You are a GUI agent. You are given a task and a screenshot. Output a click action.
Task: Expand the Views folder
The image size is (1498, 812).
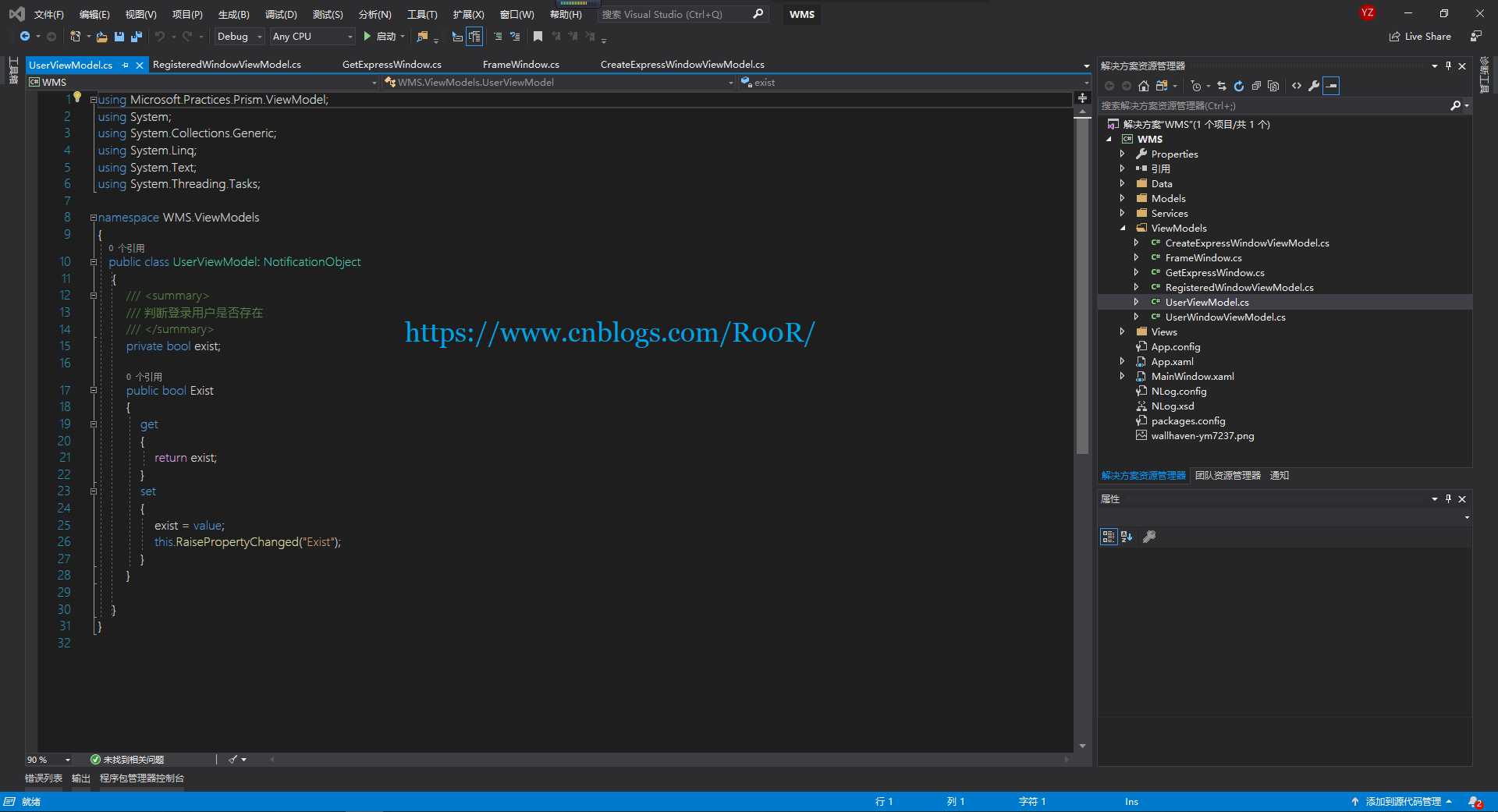[1122, 332]
